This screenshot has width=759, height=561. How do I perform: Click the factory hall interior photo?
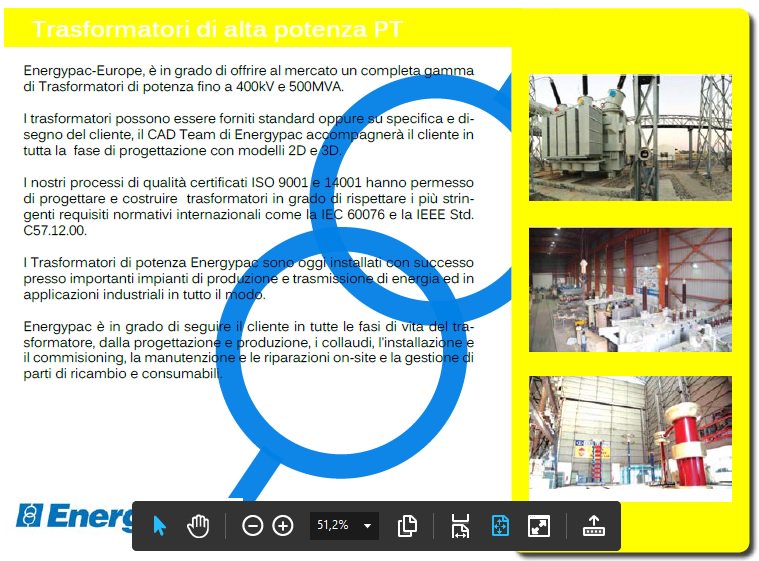630,290
